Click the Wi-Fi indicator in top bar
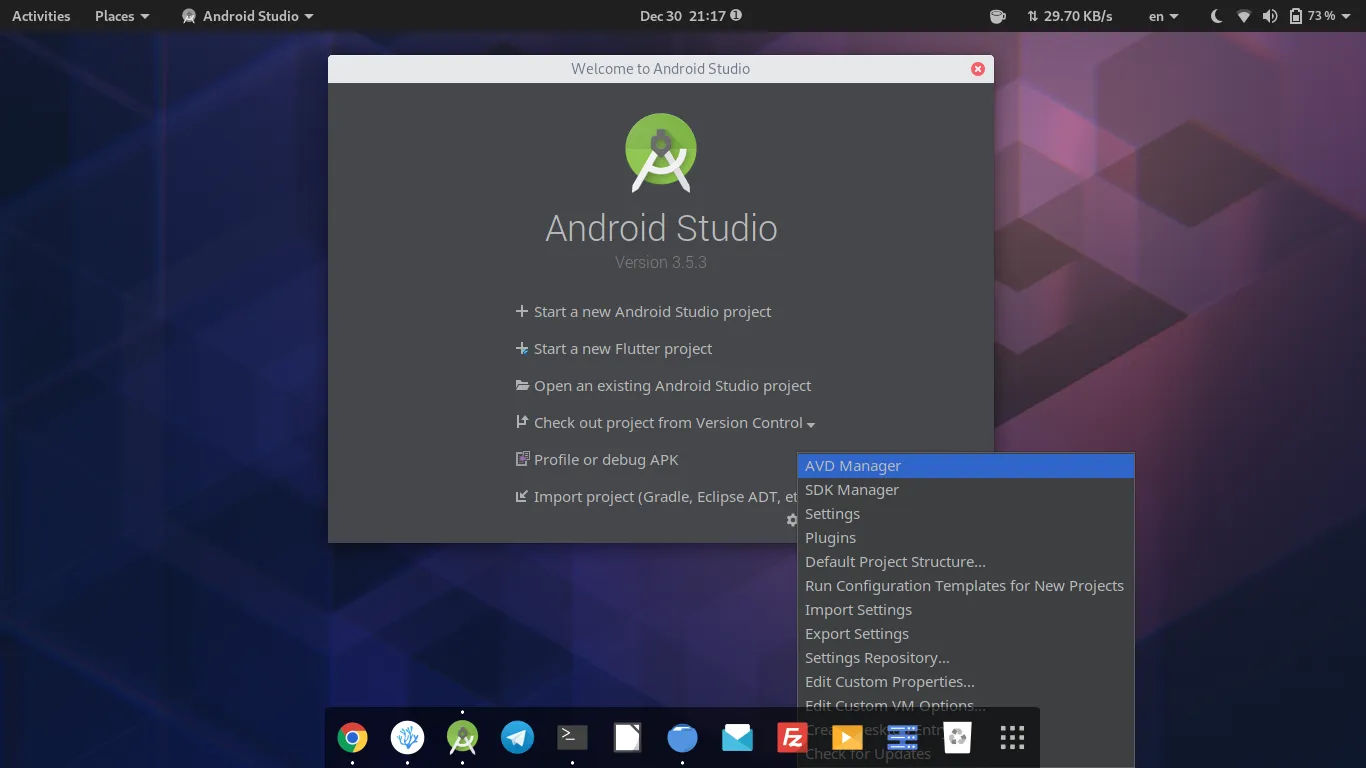 [x=1244, y=16]
